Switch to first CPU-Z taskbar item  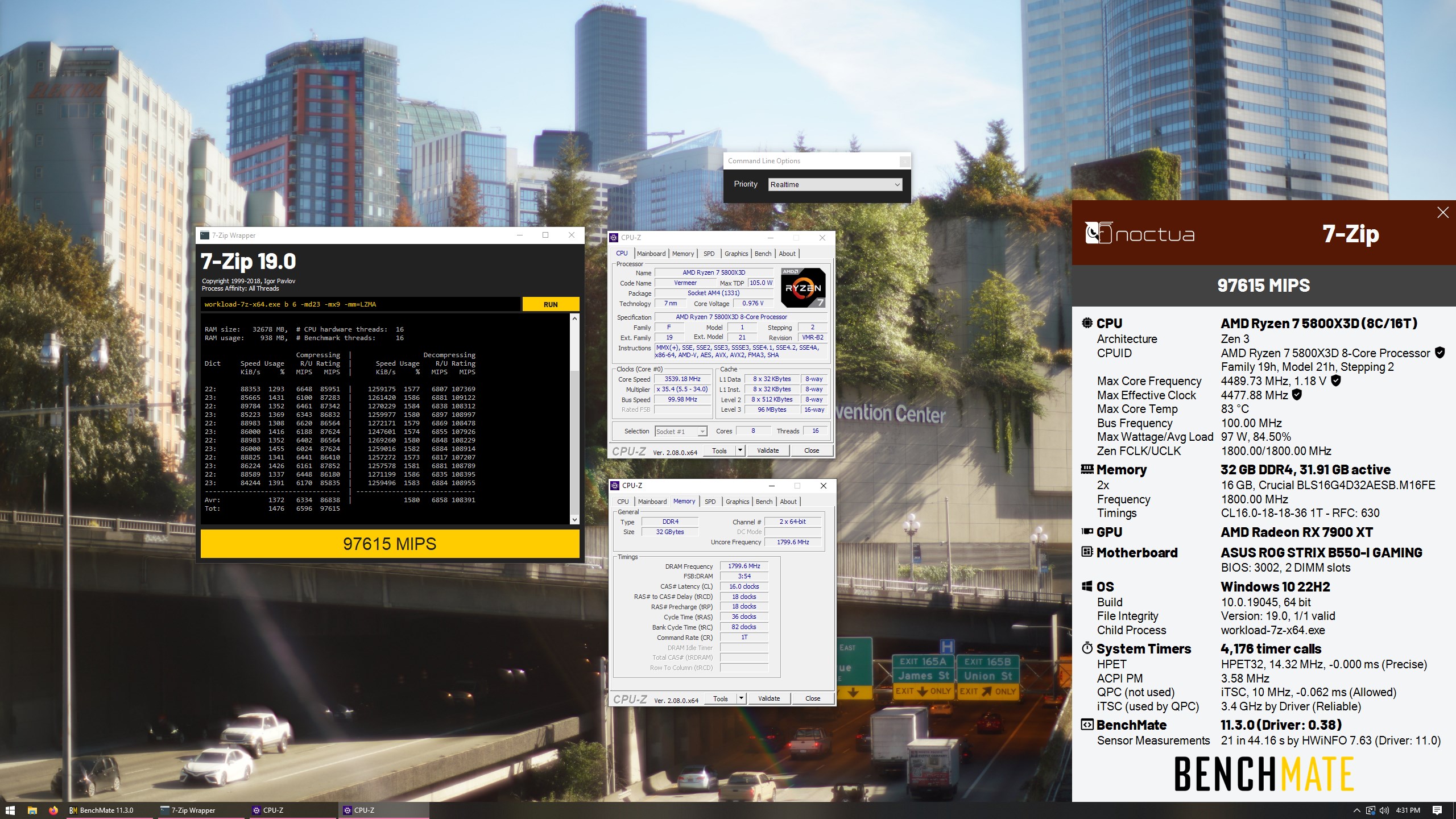tap(293, 810)
